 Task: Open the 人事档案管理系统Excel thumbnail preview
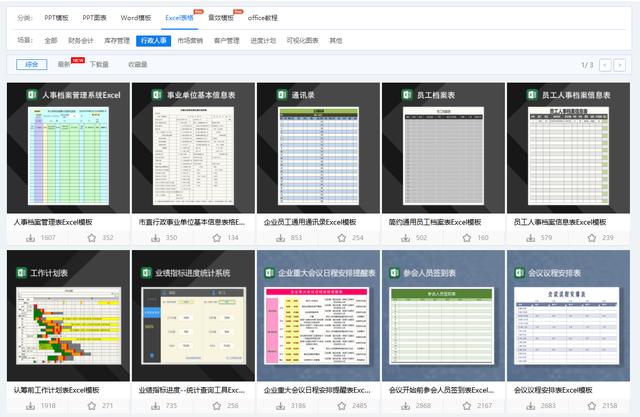pyautogui.click(x=68, y=148)
